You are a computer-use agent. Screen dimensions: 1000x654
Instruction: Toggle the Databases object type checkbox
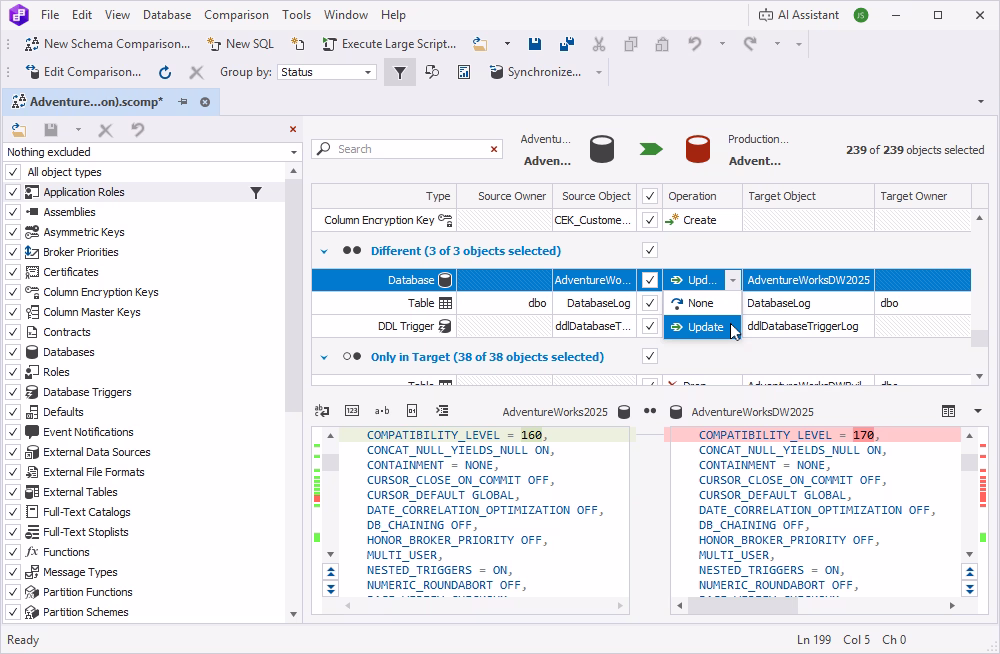click(13, 352)
